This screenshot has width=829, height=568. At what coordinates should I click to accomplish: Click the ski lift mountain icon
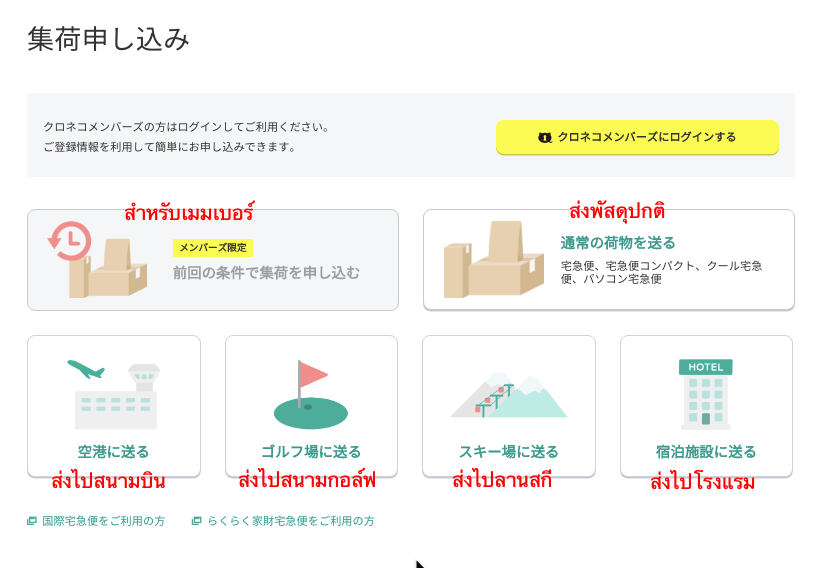point(509,396)
